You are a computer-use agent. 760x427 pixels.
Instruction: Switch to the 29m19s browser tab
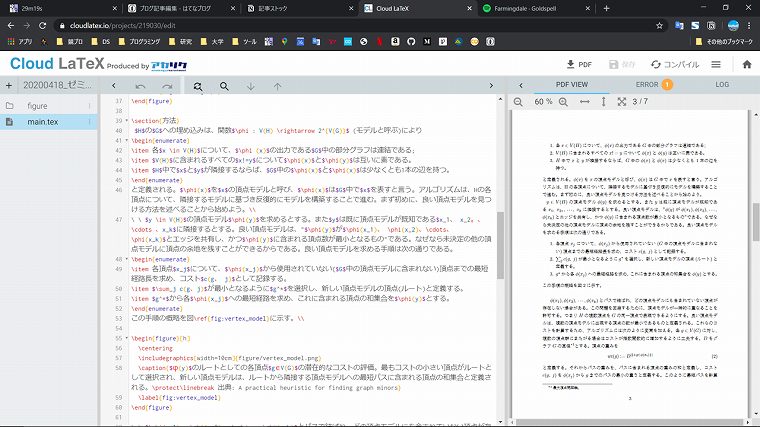[x=63, y=8]
